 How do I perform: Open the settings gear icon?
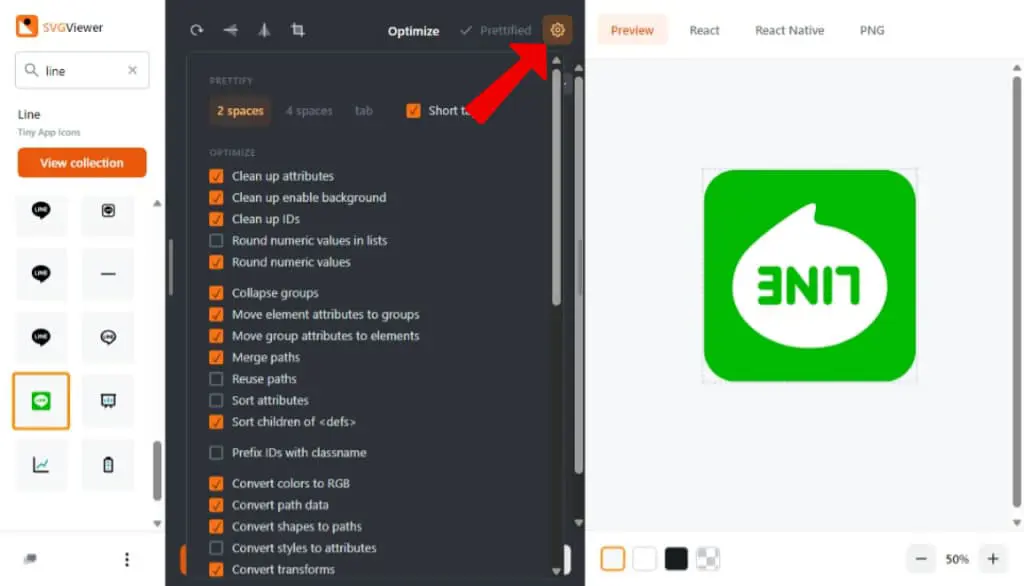557,30
